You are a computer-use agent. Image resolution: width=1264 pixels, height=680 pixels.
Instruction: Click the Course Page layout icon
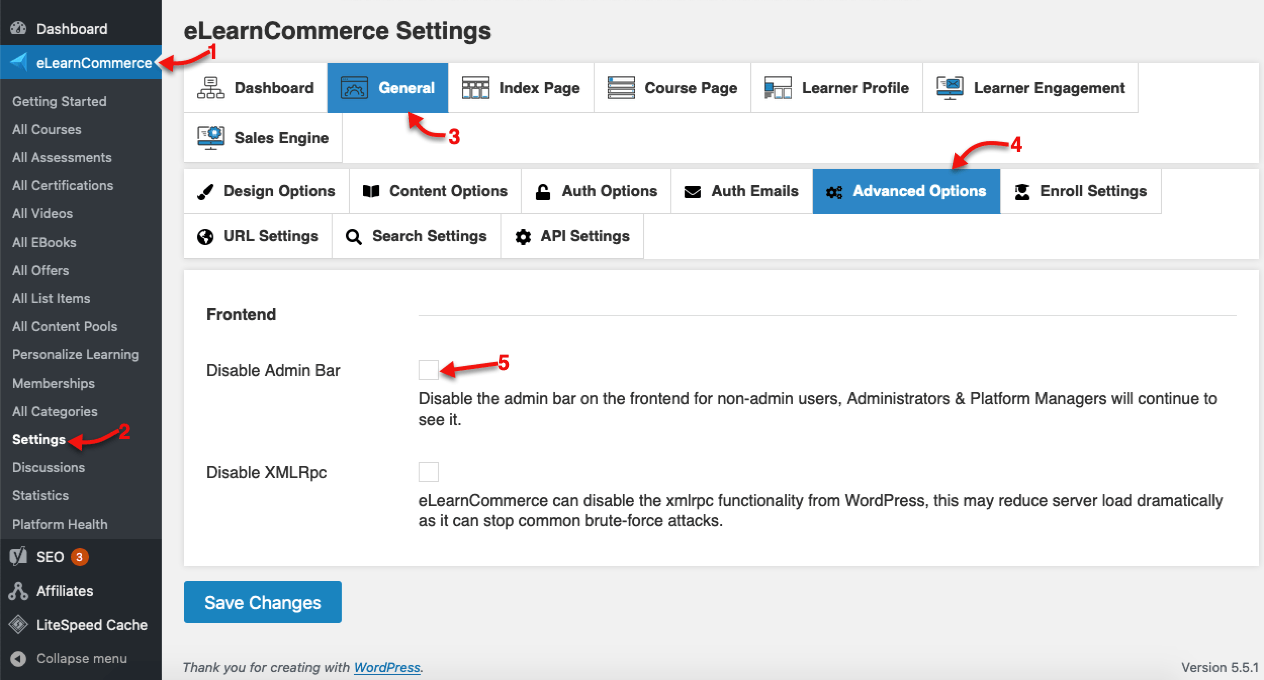[x=621, y=88]
